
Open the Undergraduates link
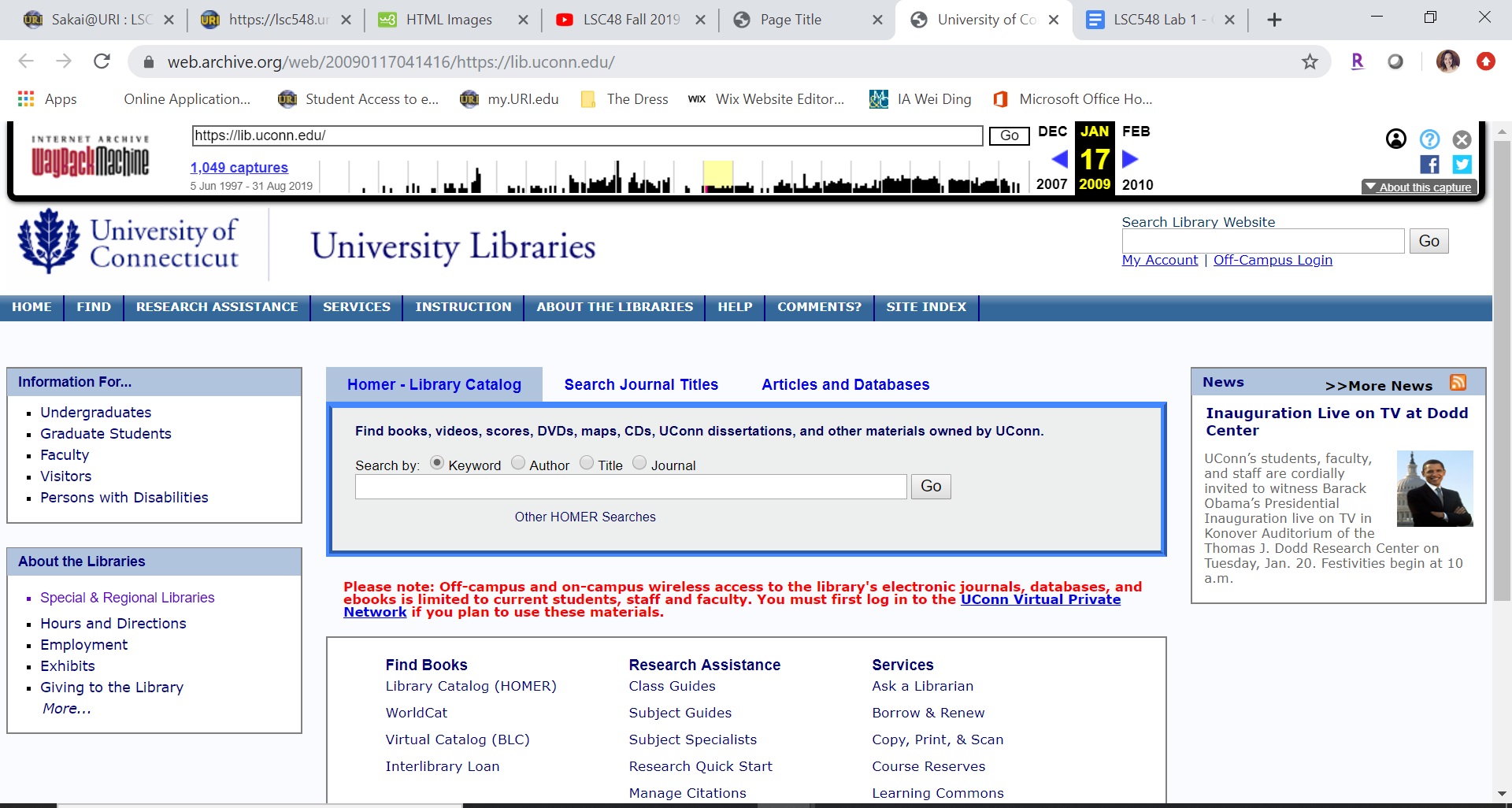click(x=96, y=412)
